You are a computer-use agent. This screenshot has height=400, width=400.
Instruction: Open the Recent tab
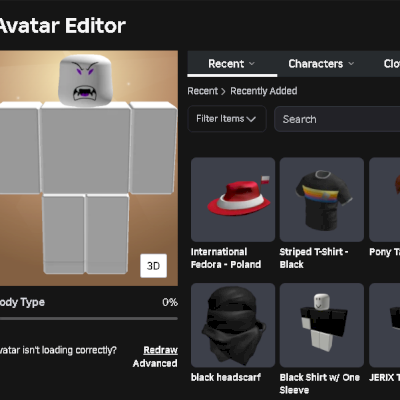[232, 64]
